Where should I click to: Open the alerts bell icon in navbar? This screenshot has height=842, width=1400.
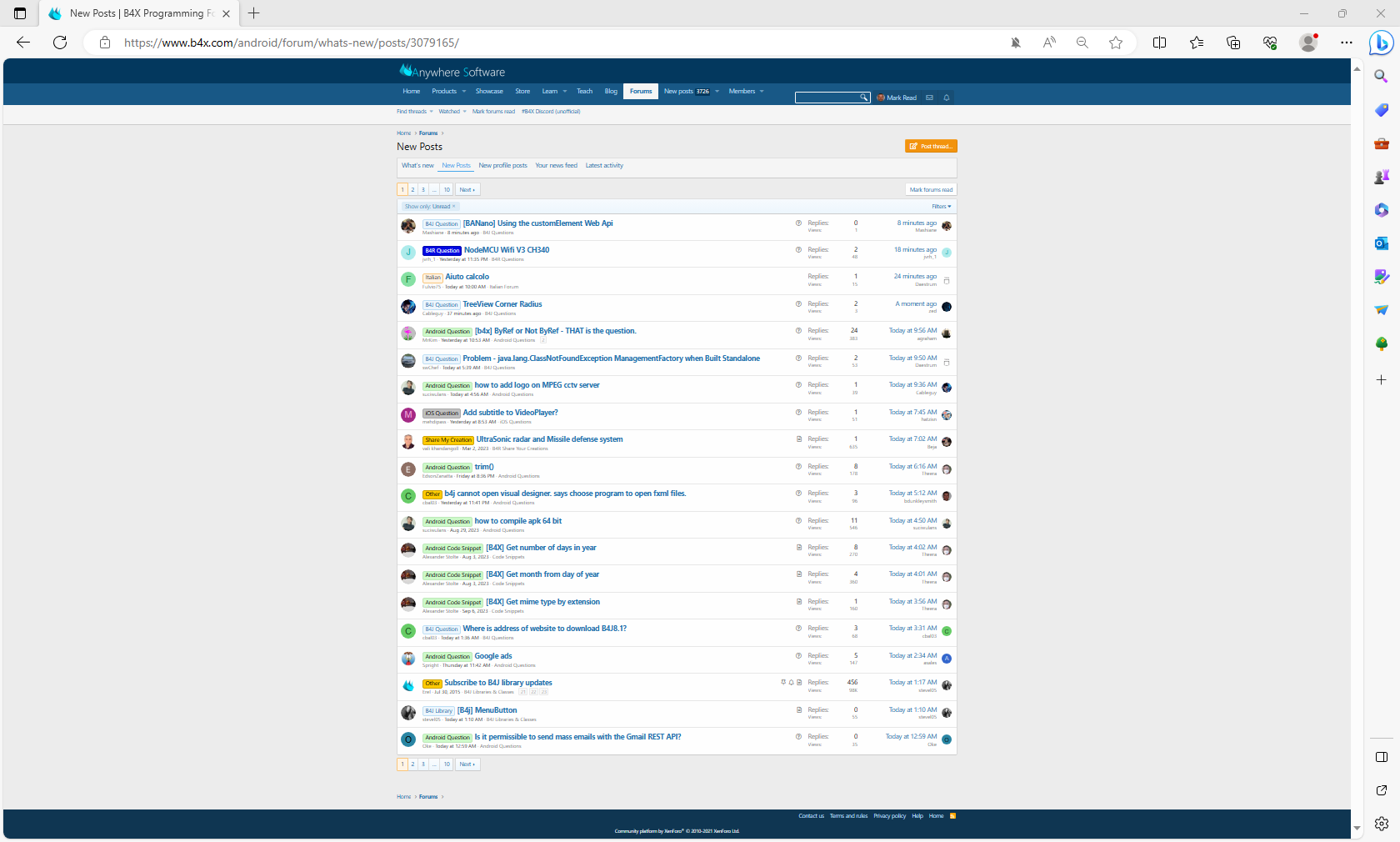(947, 98)
